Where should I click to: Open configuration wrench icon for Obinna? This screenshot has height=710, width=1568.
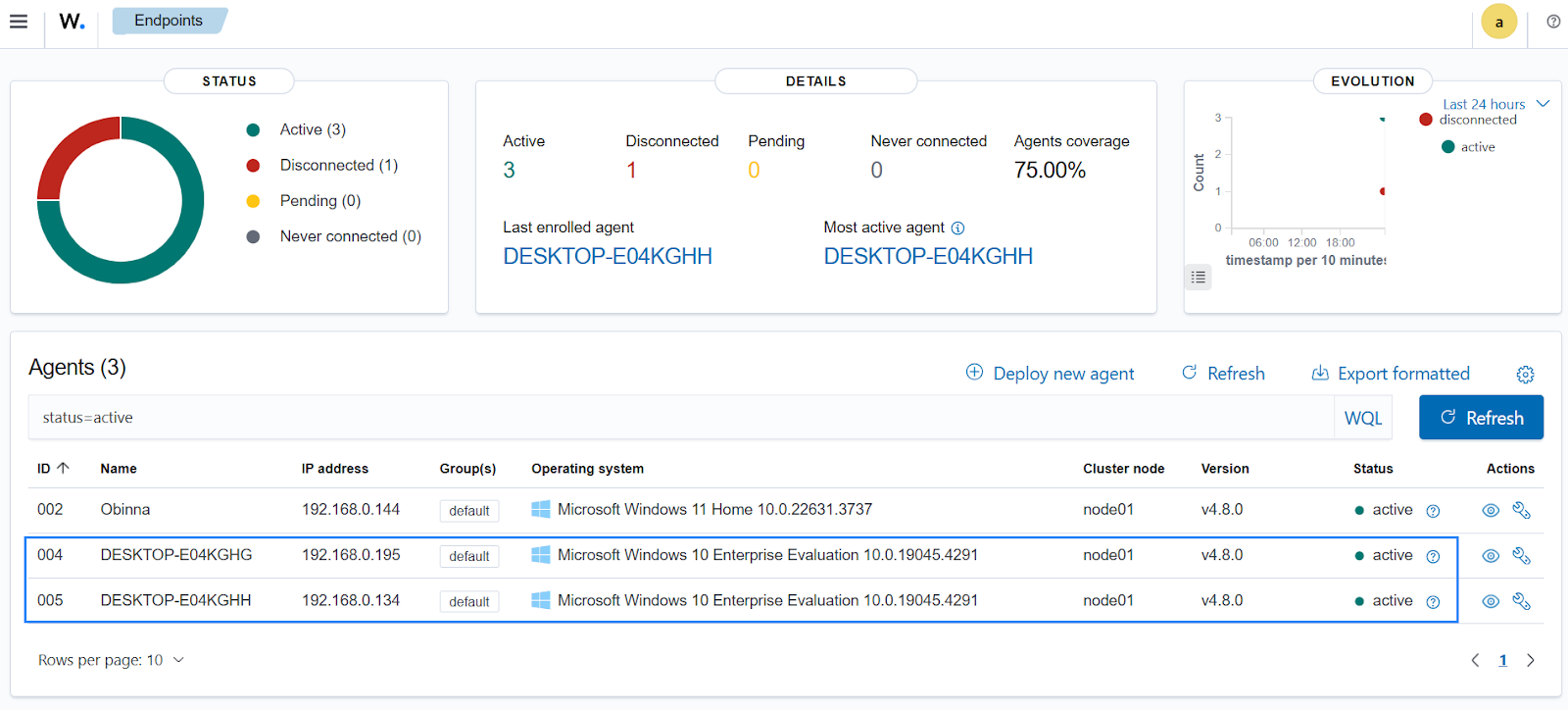(1521, 510)
